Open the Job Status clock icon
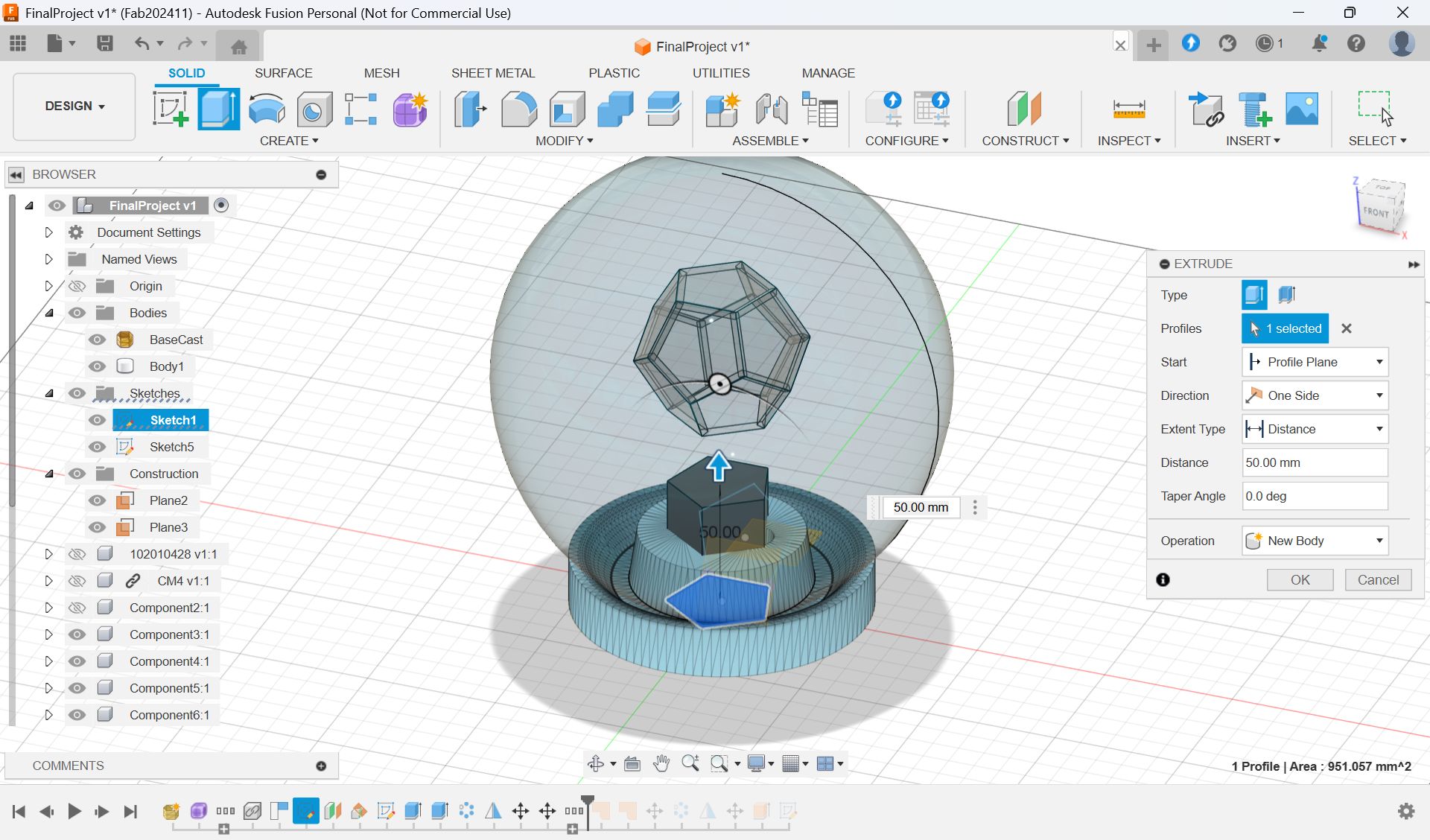The width and height of the screenshot is (1430, 840). point(1265,43)
